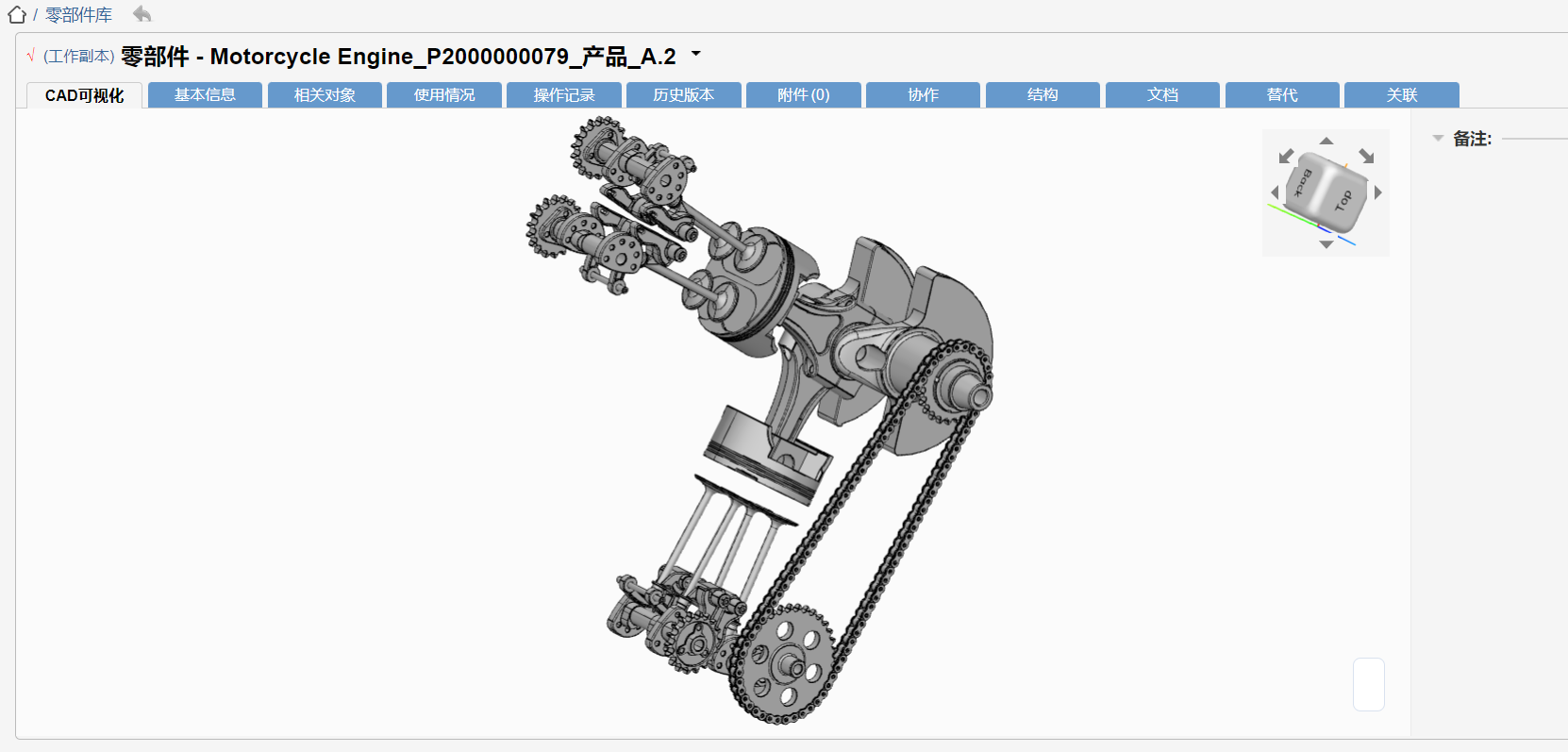Image resolution: width=1568 pixels, height=752 pixels.
Task: Switch to the 基本信息 tab
Action: (x=205, y=95)
